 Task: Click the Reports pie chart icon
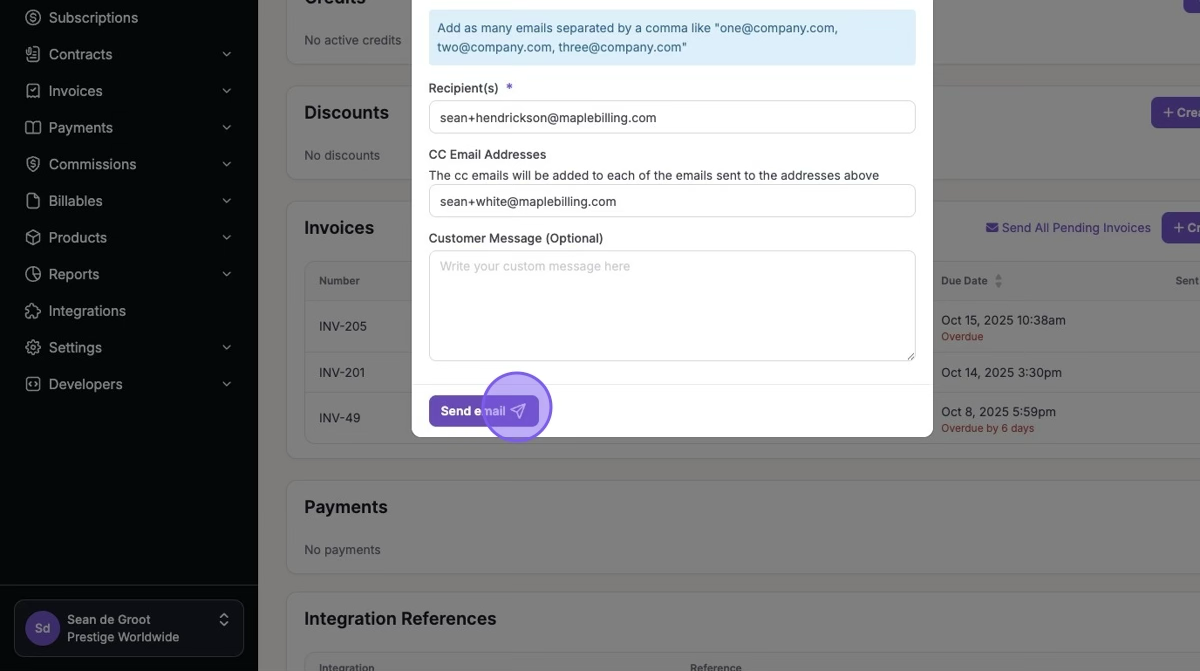click(33, 274)
